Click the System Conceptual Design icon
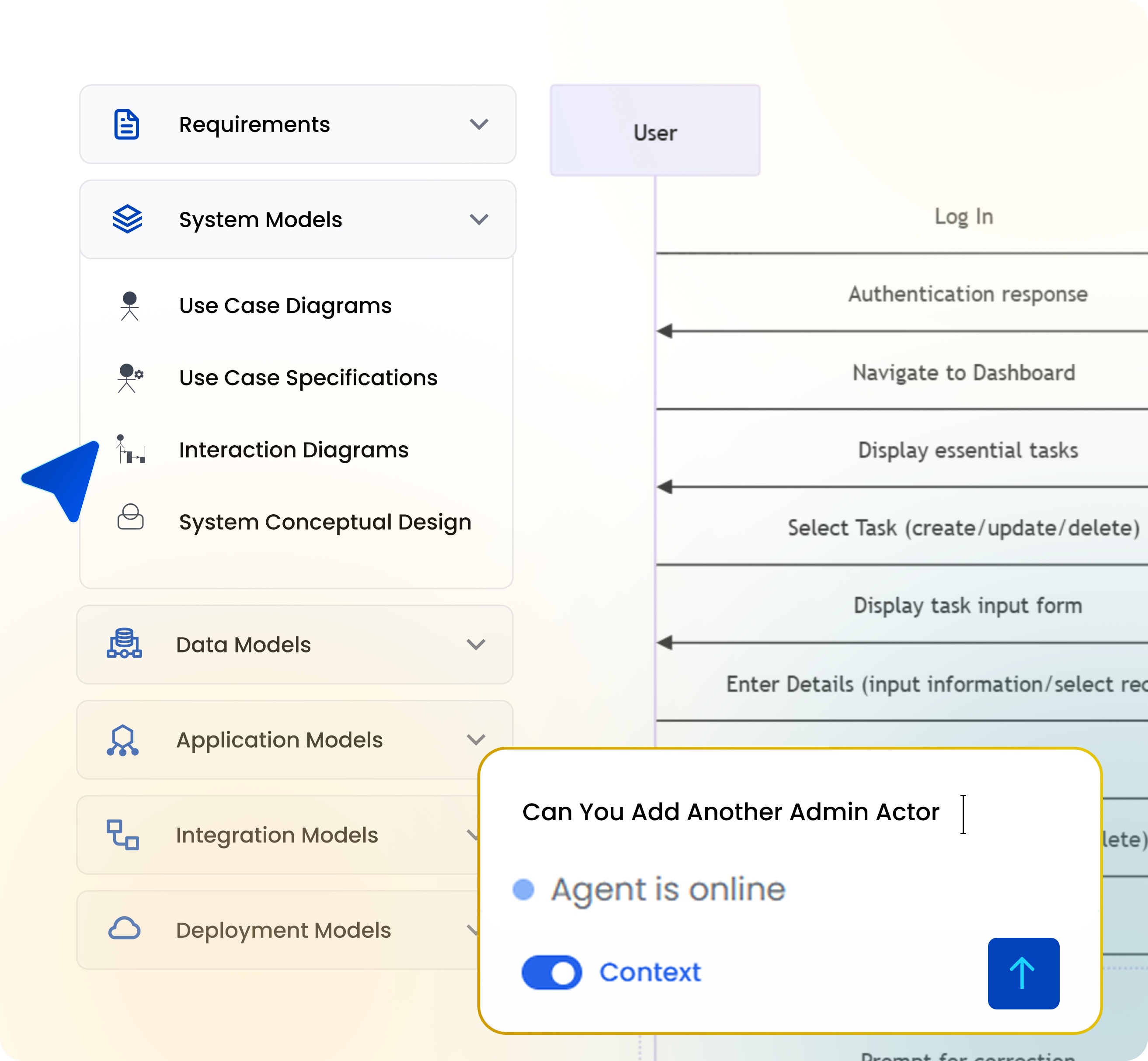Screen dimensions: 1148x1061 130,516
